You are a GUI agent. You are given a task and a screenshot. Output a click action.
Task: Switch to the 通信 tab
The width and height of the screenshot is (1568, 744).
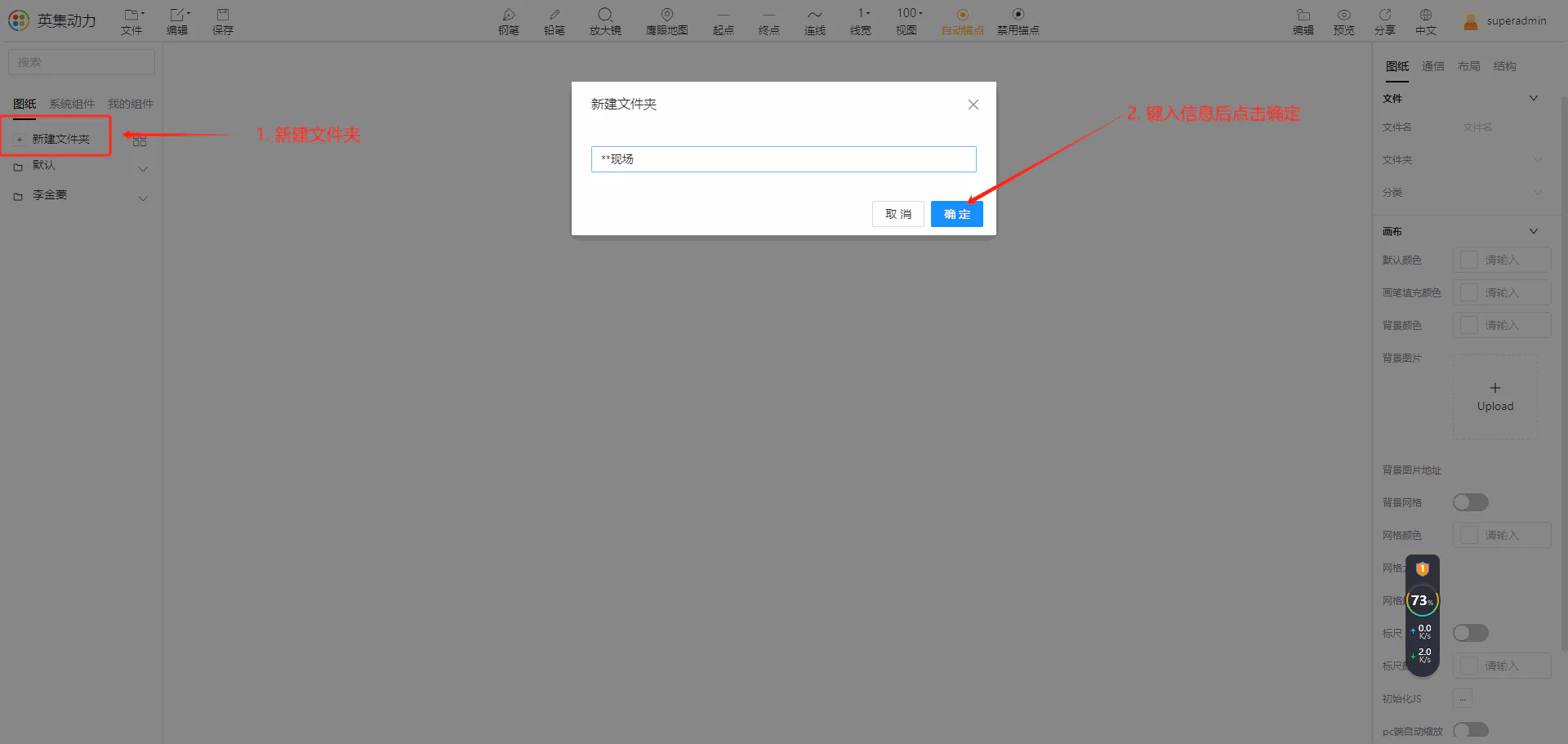[1433, 66]
